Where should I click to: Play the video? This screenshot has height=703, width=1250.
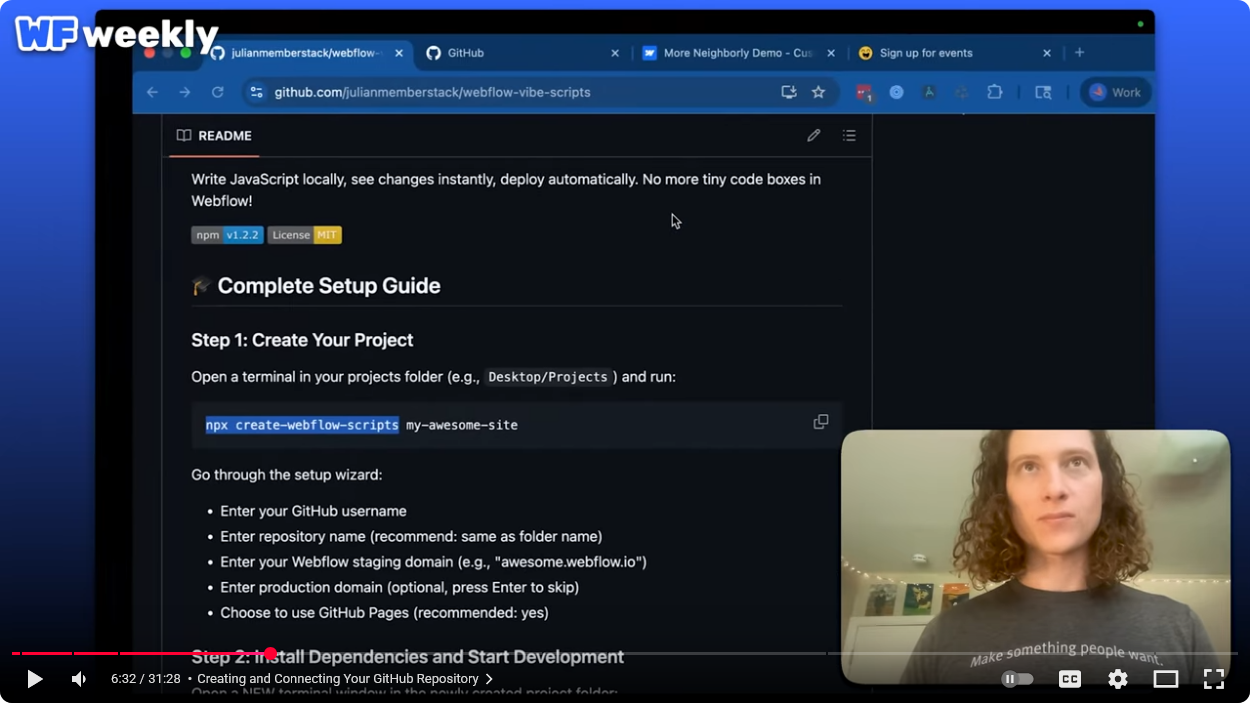click(34, 679)
